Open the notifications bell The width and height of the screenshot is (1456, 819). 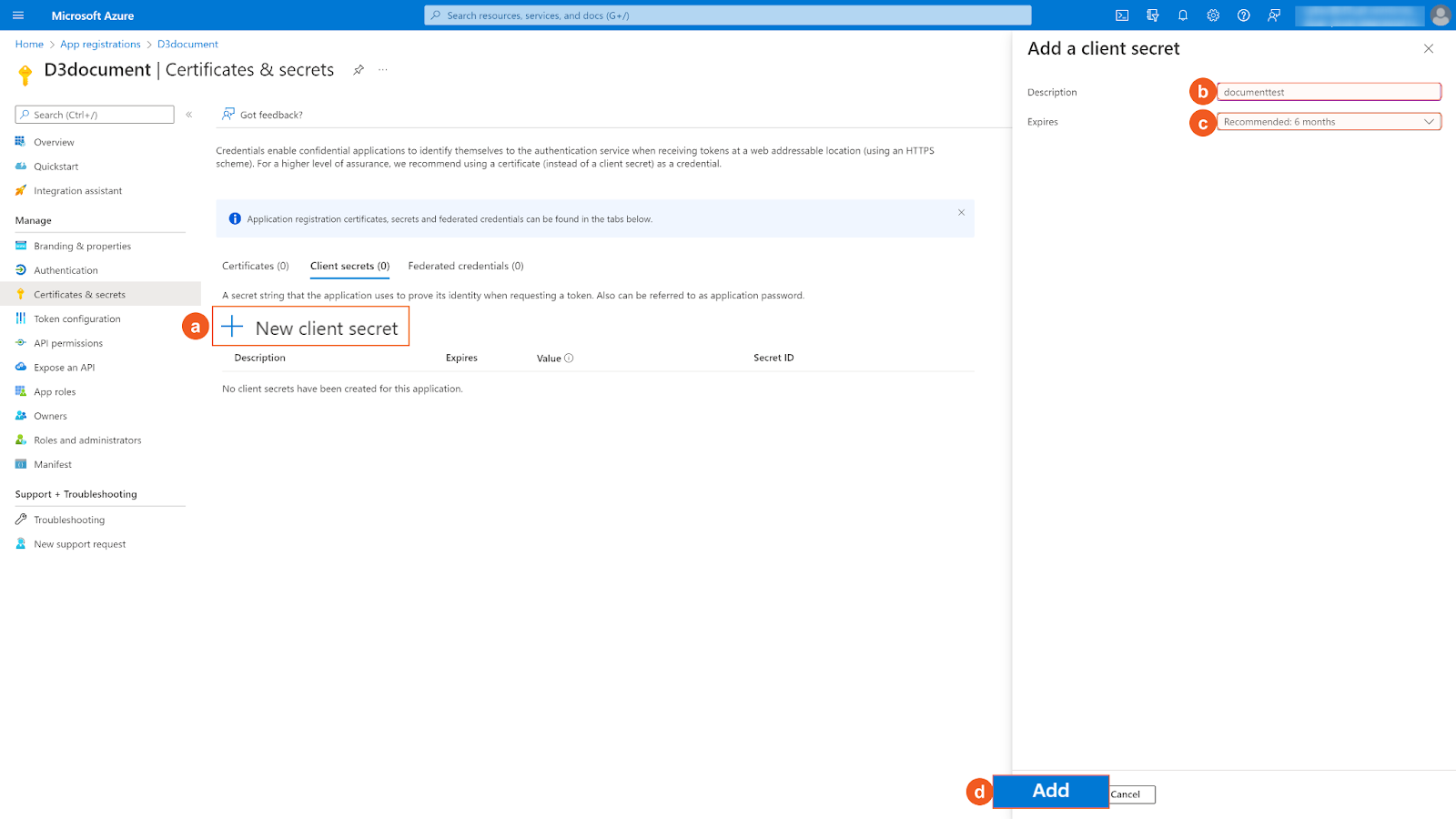(1182, 15)
